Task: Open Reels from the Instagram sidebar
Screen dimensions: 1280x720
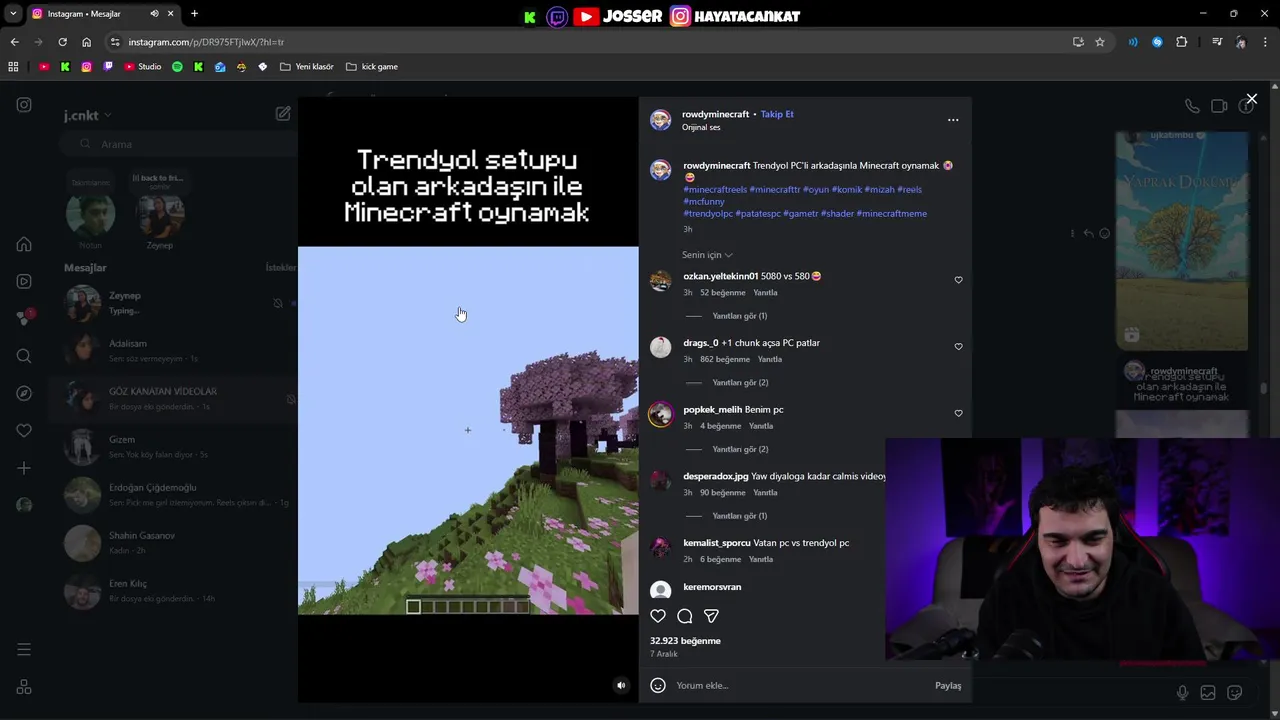Action: pyautogui.click(x=24, y=281)
